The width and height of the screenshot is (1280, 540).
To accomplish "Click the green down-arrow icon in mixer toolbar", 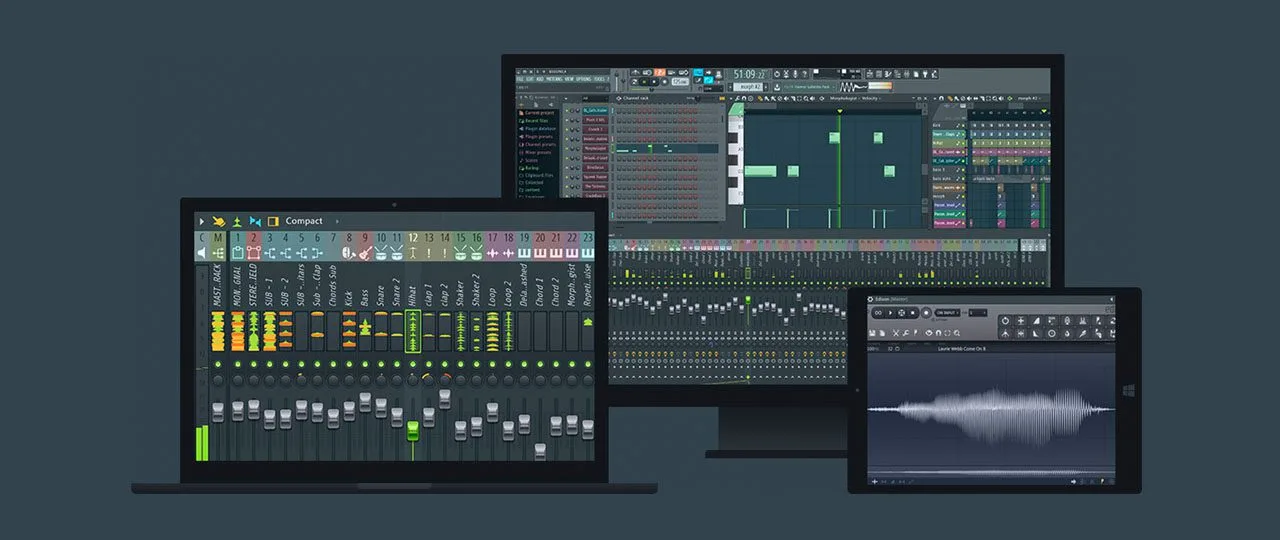I will pos(237,221).
